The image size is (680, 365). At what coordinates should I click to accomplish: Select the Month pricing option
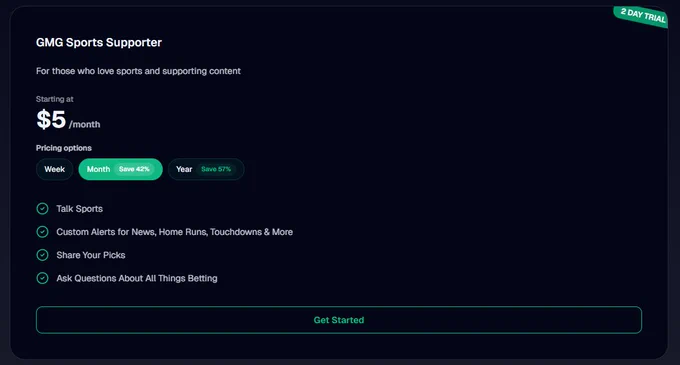click(121, 169)
